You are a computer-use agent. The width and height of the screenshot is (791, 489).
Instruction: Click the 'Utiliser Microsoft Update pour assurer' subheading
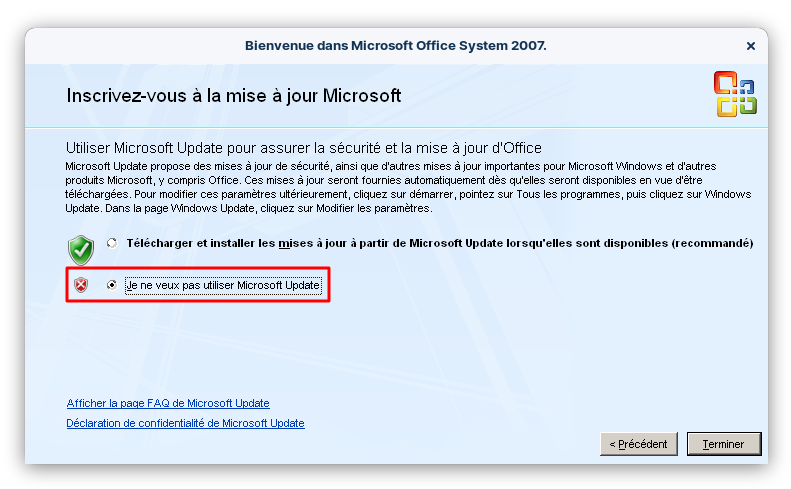pos(304,148)
